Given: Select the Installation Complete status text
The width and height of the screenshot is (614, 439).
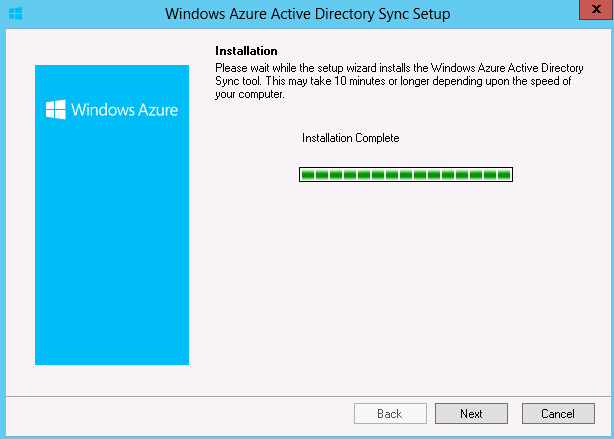Looking at the screenshot, I should click(x=350, y=138).
